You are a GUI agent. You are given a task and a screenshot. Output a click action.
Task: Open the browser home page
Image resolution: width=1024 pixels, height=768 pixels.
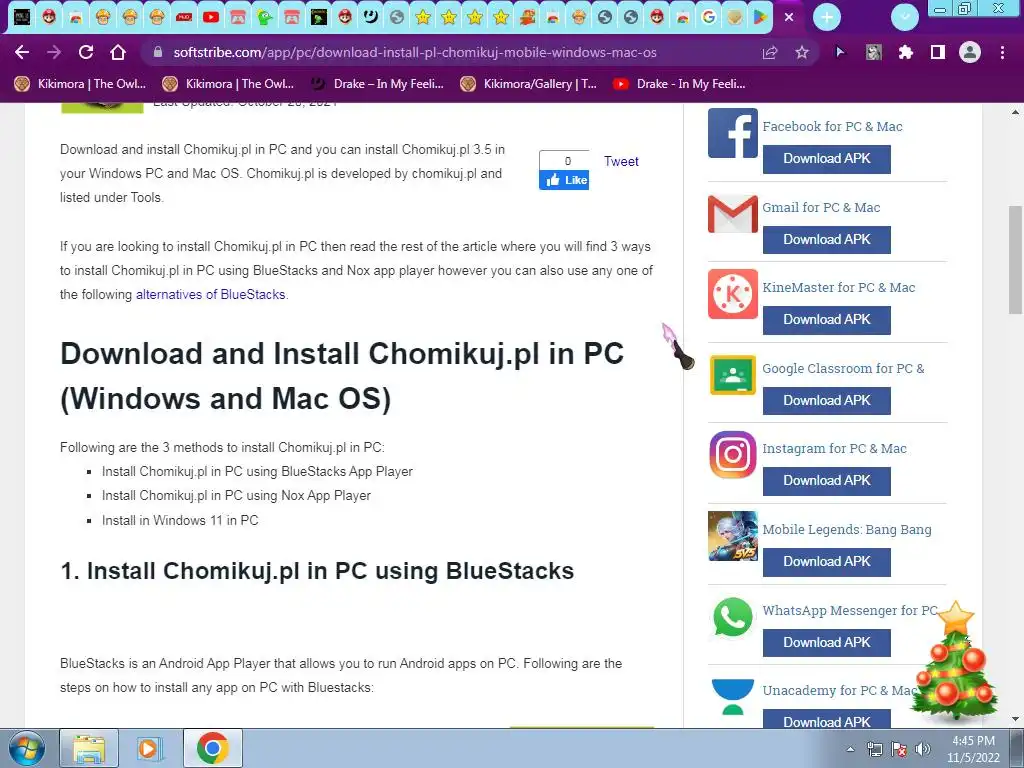coord(118,52)
